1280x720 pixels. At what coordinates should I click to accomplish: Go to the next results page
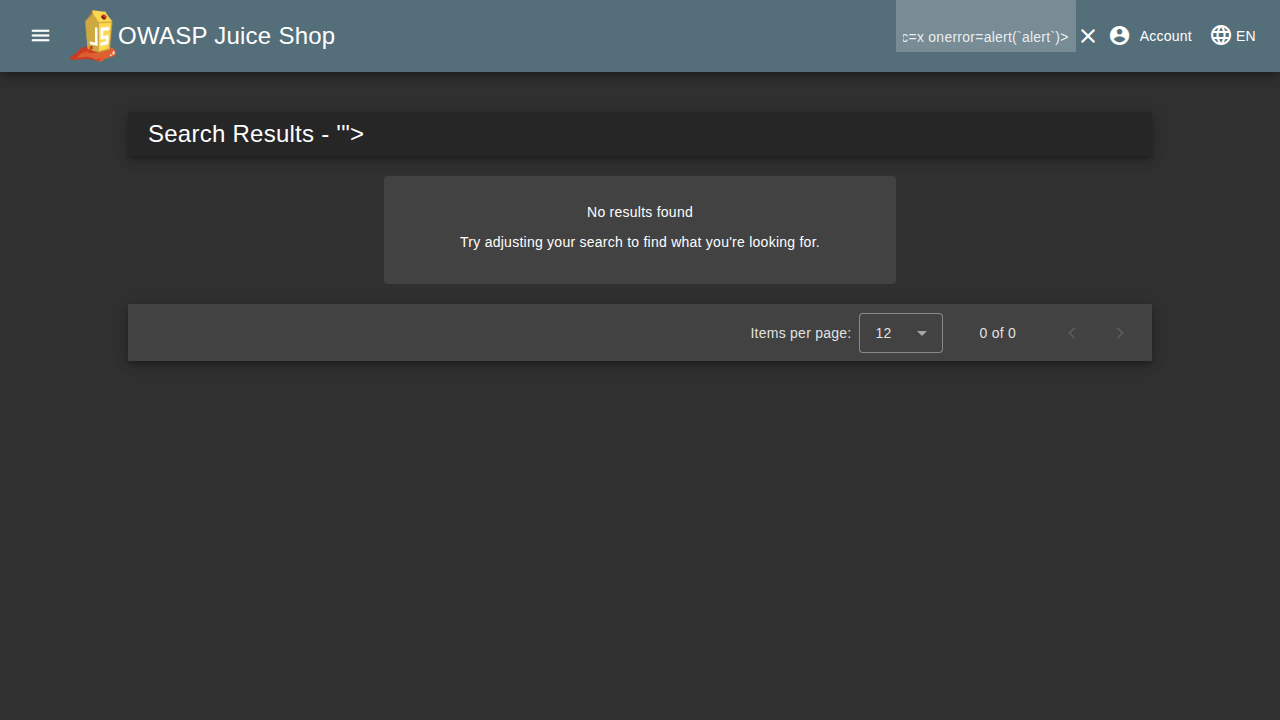(x=1120, y=333)
